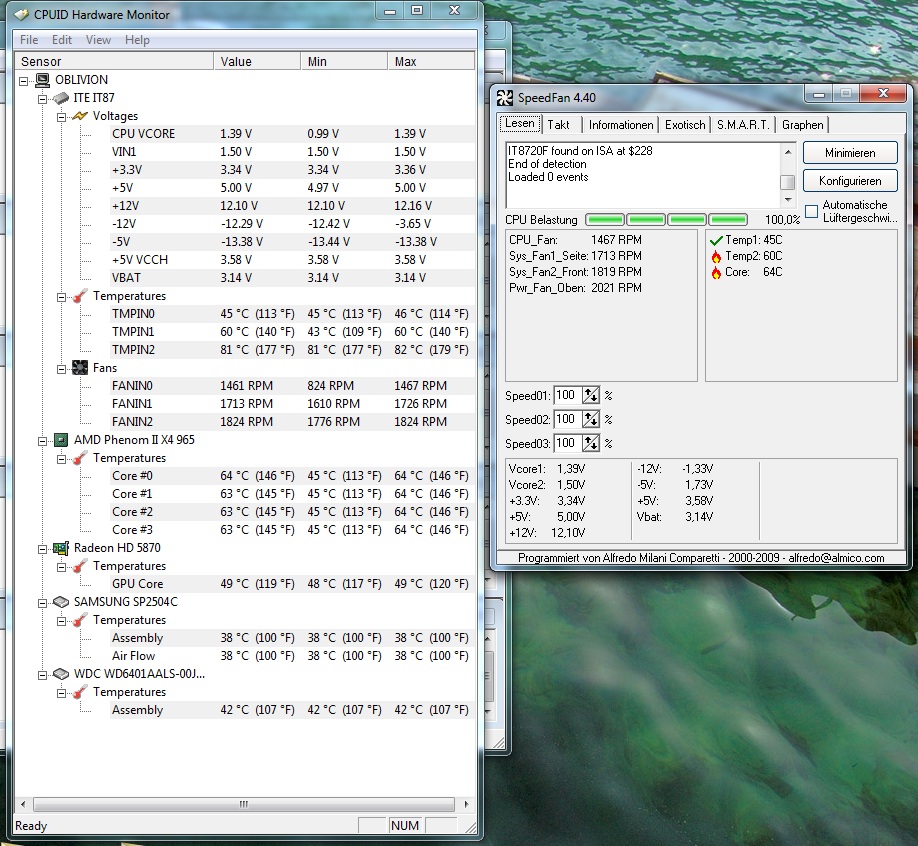Open the View menu
Viewport: 918px width, 846px height.
coord(98,40)
